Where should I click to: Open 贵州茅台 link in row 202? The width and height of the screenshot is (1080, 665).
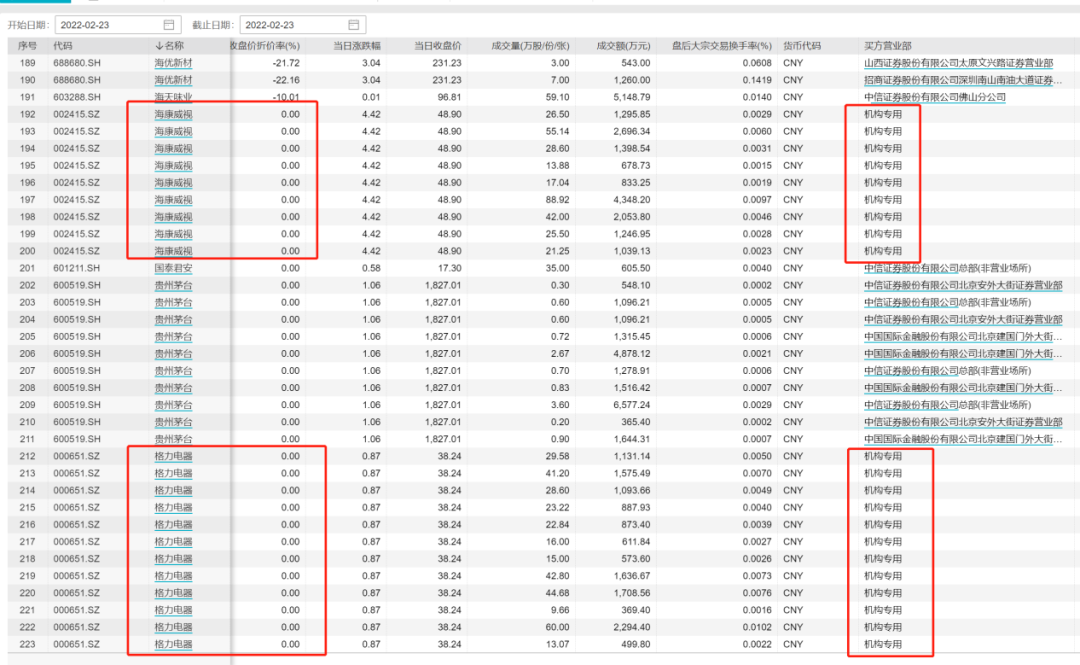tap(173, 285)
